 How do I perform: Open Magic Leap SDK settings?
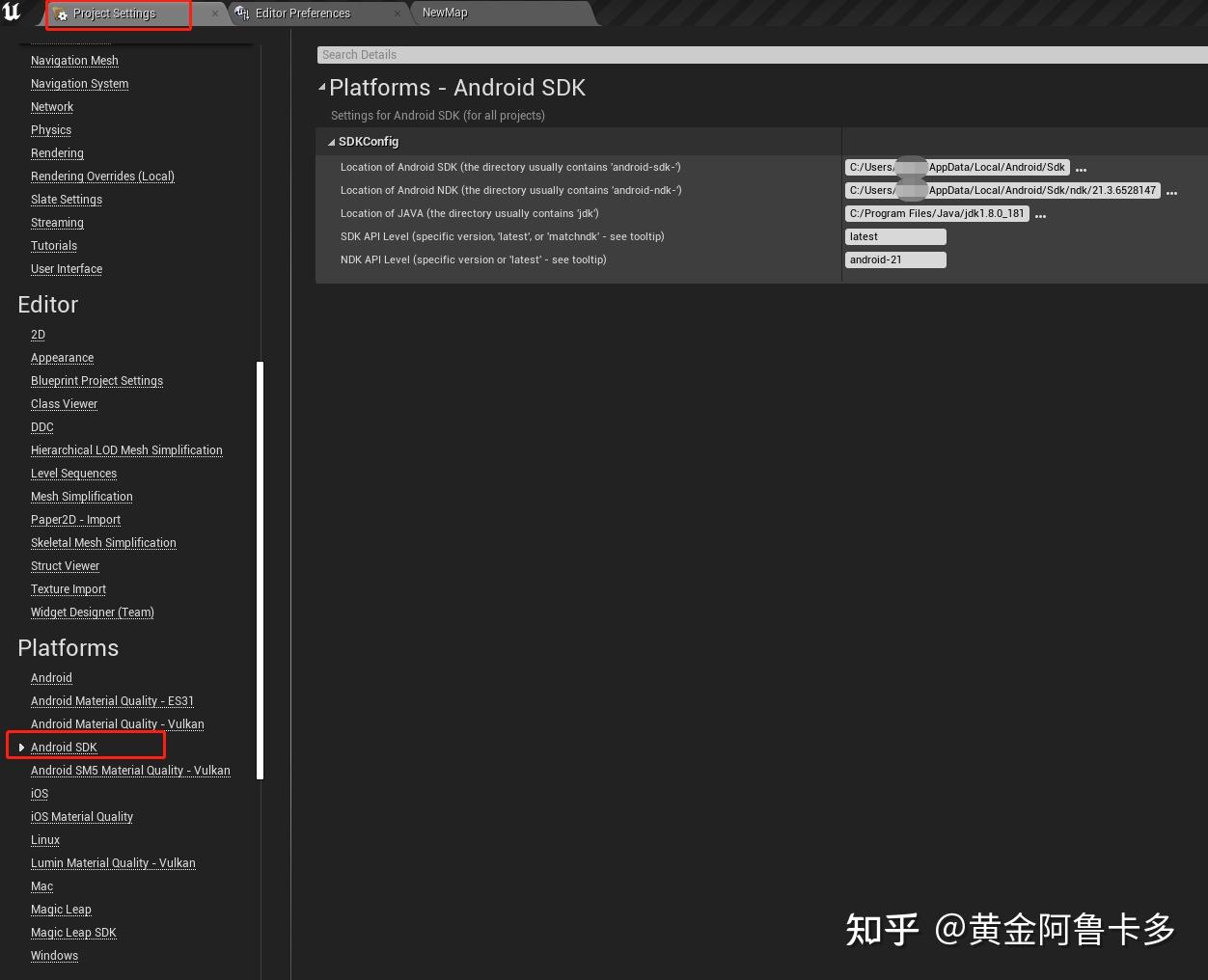point(73,933)
